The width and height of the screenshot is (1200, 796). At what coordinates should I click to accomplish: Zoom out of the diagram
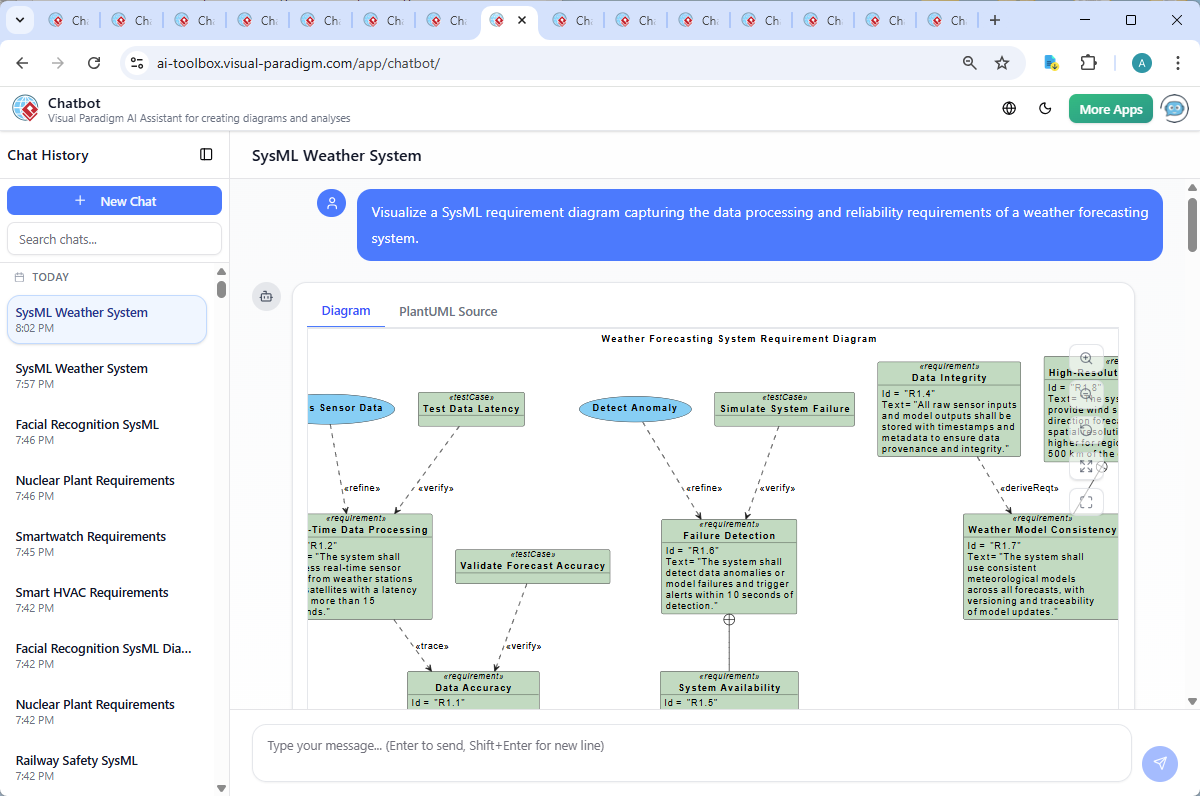pyautogui.click(x=1086, y=395)
